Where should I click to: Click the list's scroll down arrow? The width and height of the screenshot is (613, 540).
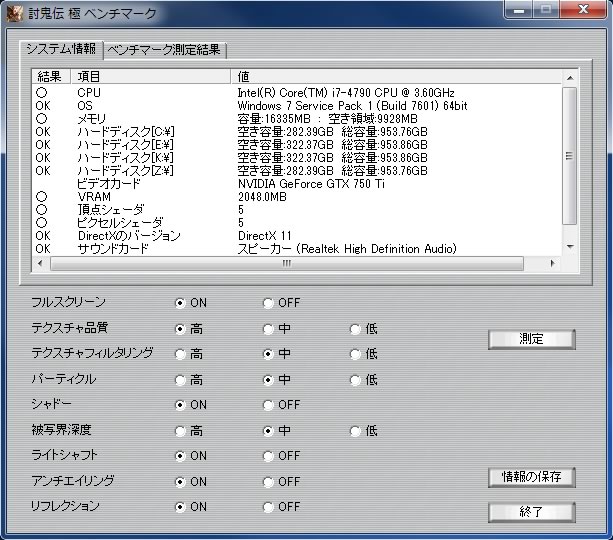point(570,246)
